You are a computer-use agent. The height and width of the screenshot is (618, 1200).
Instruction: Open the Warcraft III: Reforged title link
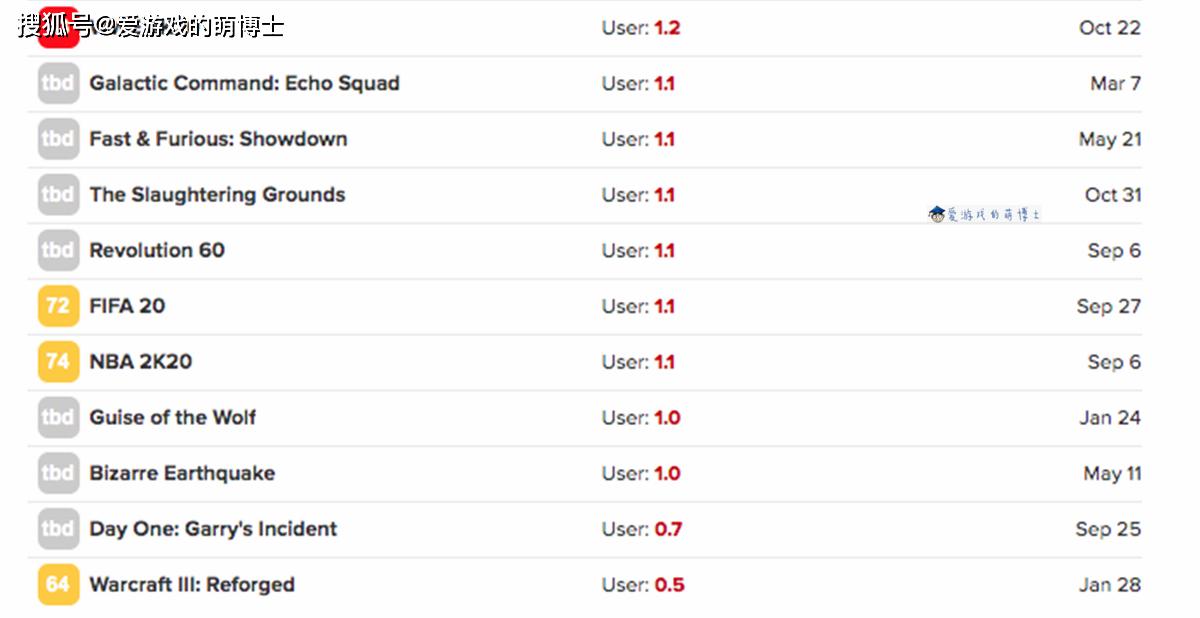click(x=192, y=585)
